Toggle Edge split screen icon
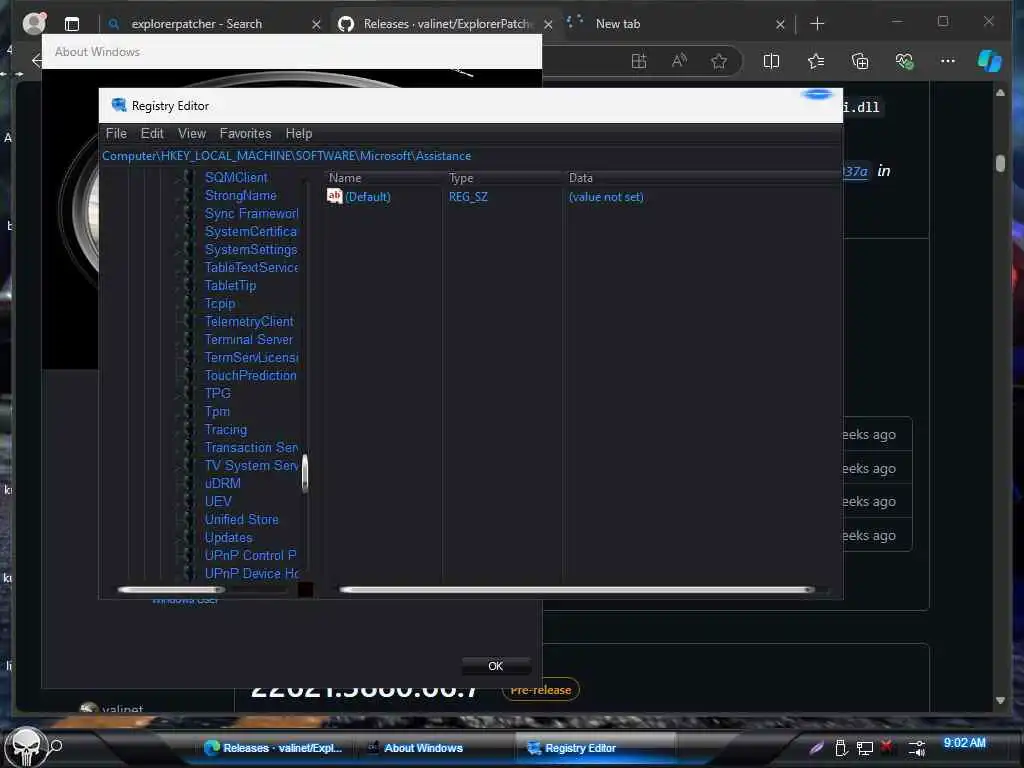The image size is (1024, 768). tap(771, 61)
